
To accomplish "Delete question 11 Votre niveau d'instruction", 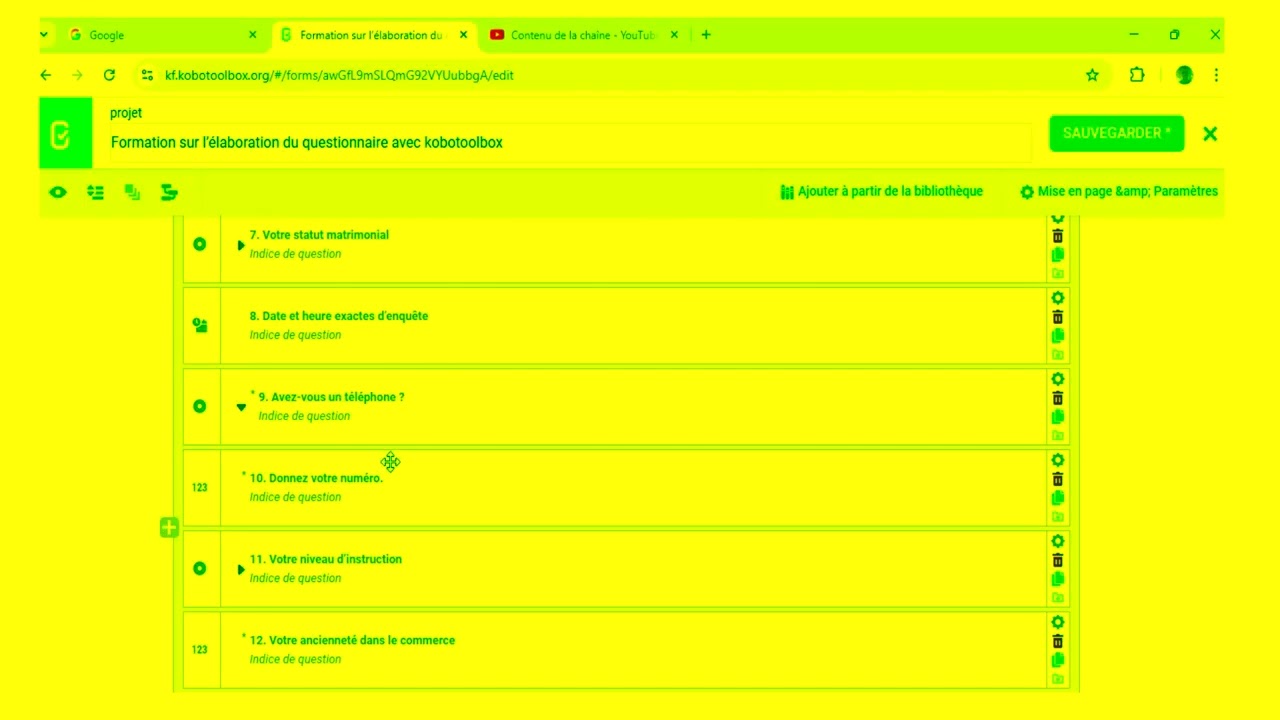I will [1058, 560].
